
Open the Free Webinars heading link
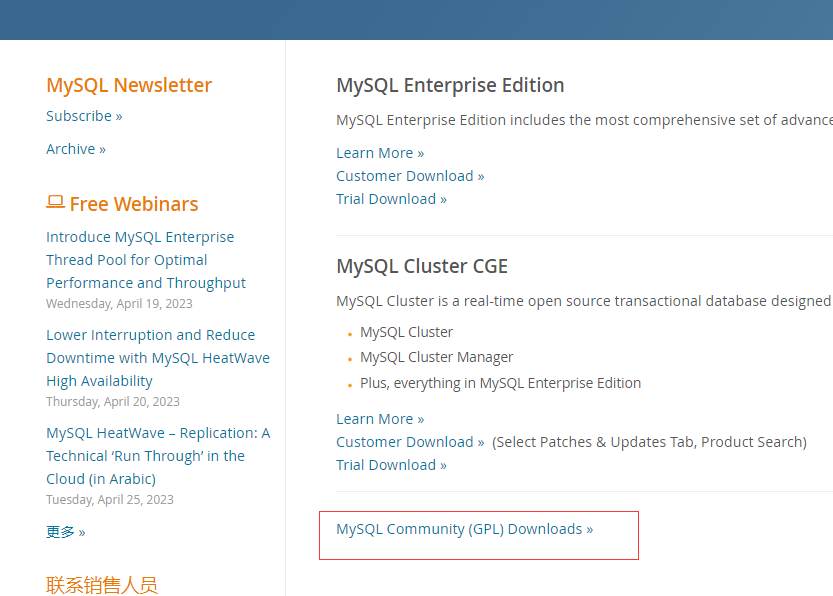[134, 204]
